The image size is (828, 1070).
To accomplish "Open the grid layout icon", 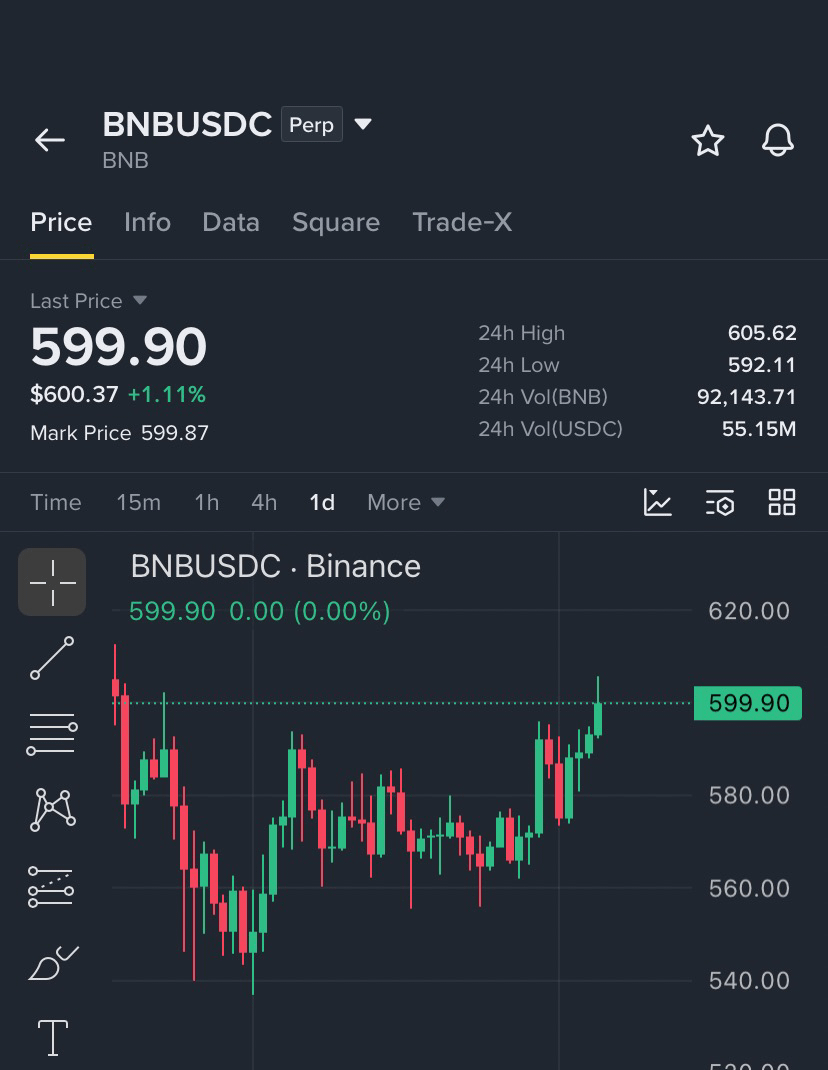I will coord(782,502).
